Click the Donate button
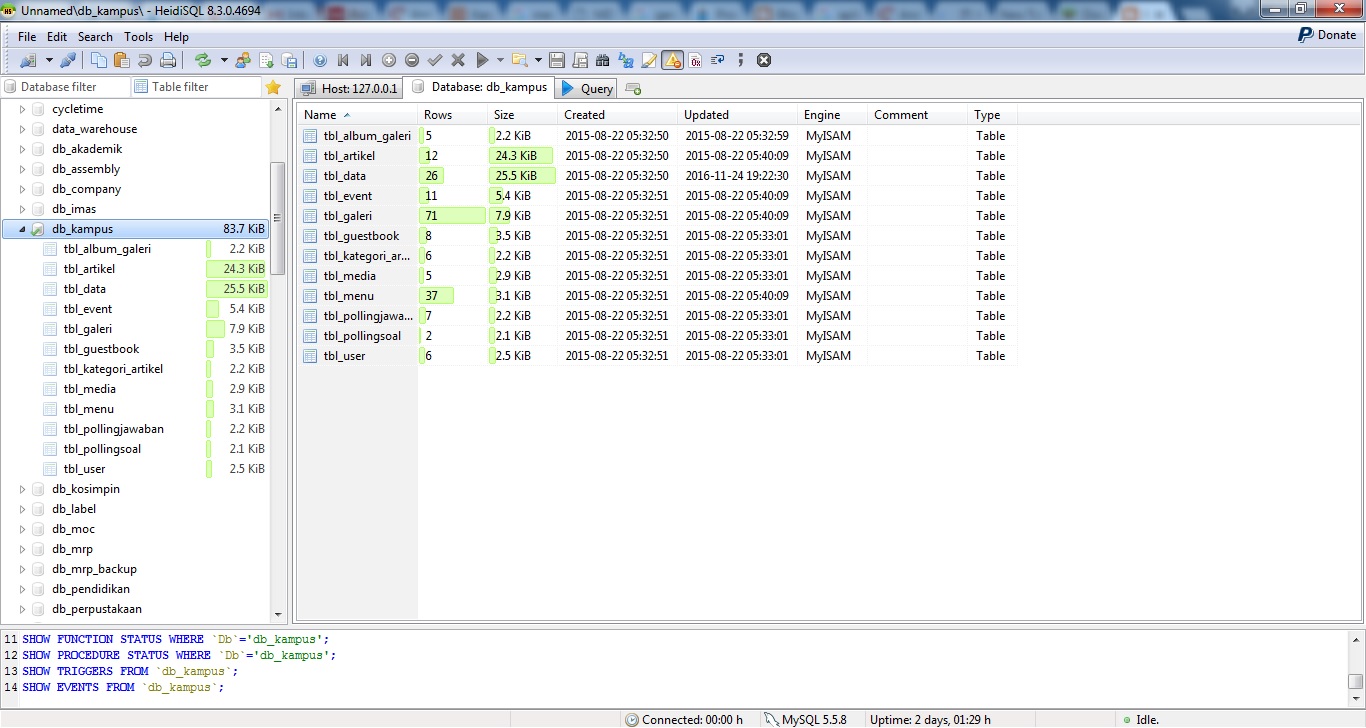 (x=1327, y=34)
